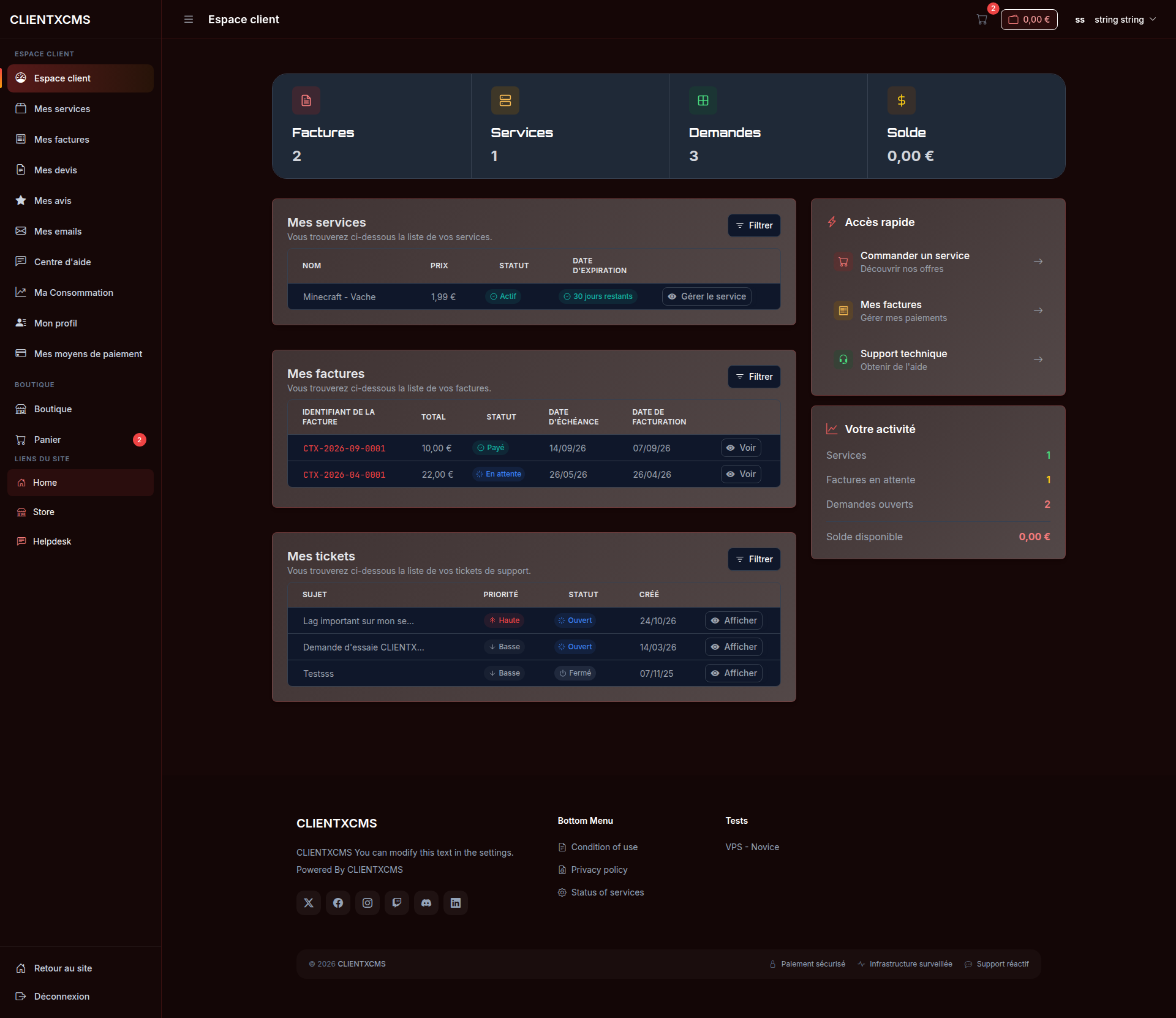Open the Condition of use link
Viewport: 1176px width, 1018px height.
tap(598, 847)
